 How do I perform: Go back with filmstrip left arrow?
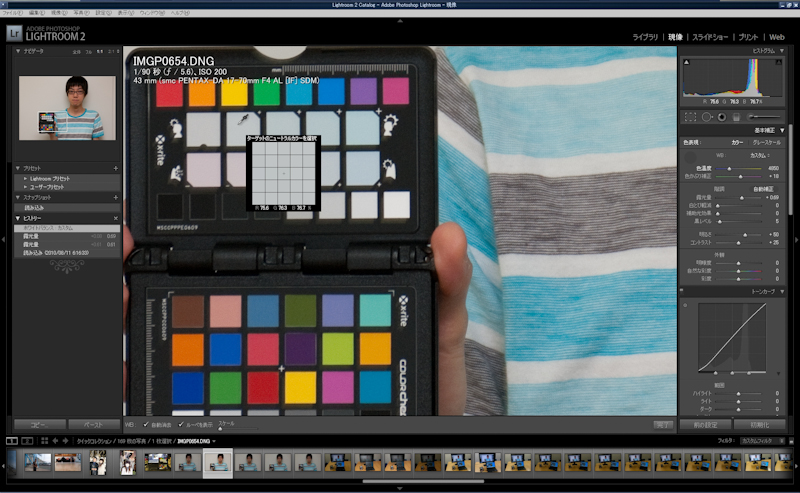(x=55, y=440)
